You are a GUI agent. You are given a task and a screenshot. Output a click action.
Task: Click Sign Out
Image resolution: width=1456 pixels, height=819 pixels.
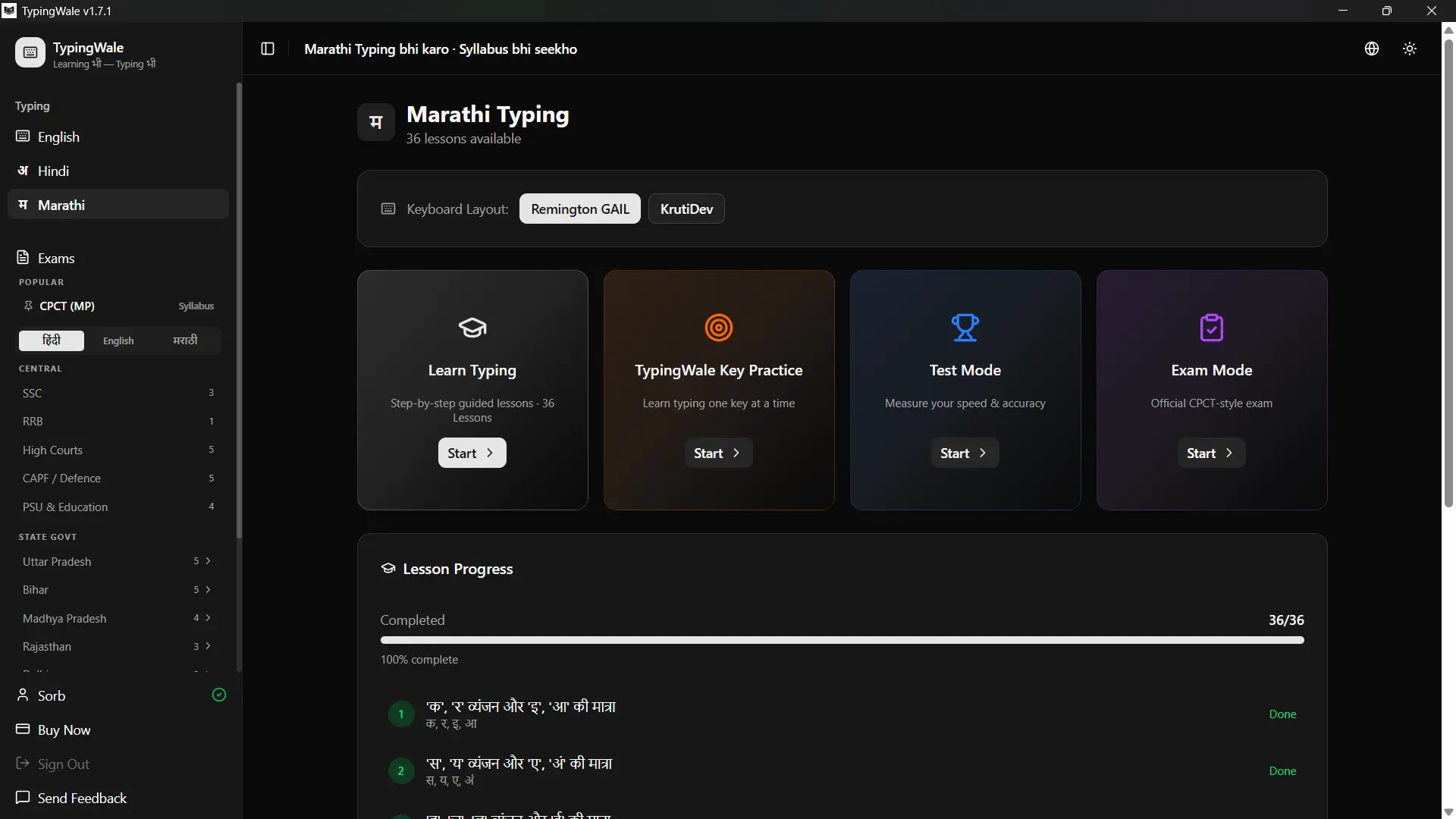click(118, 764)
